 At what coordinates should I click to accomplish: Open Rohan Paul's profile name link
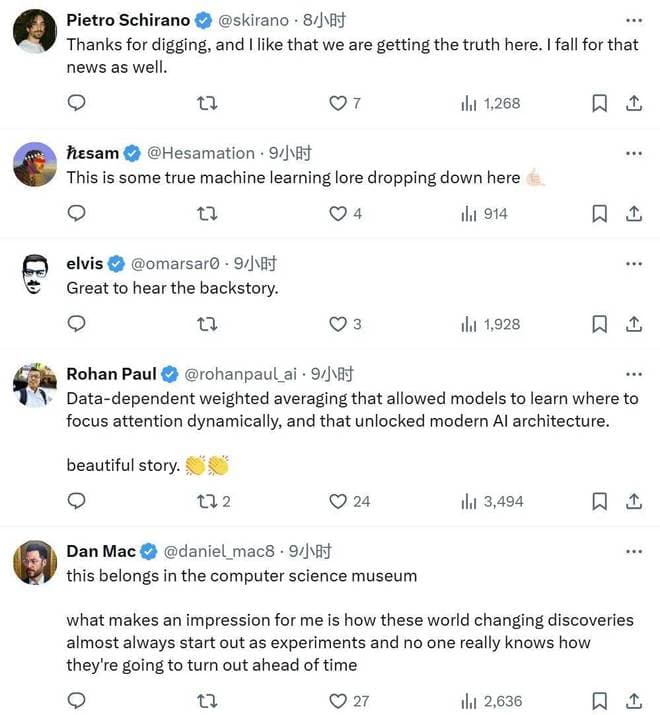pos(111,374)
